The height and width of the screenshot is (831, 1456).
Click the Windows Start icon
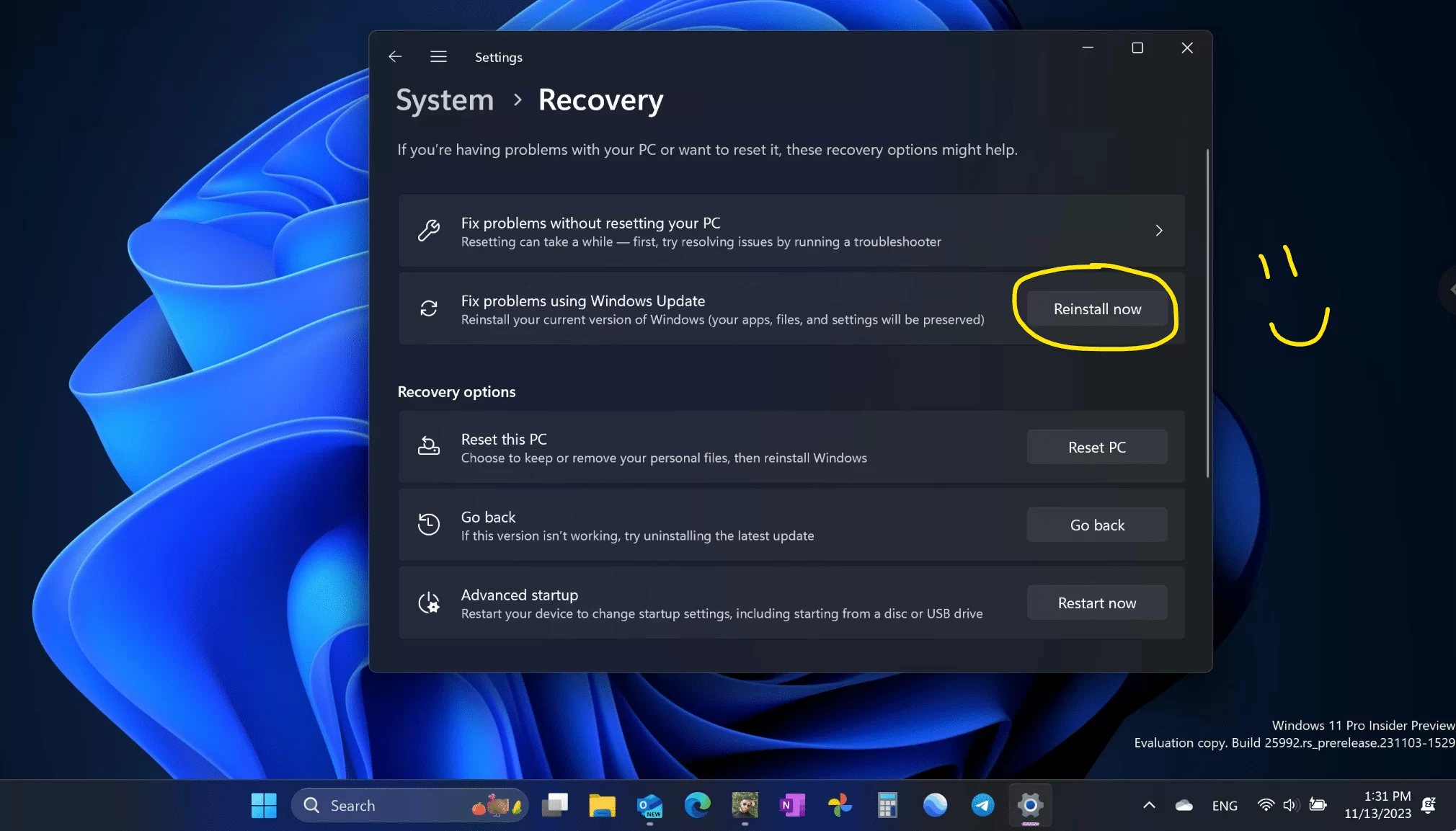(x=264, y=805)
